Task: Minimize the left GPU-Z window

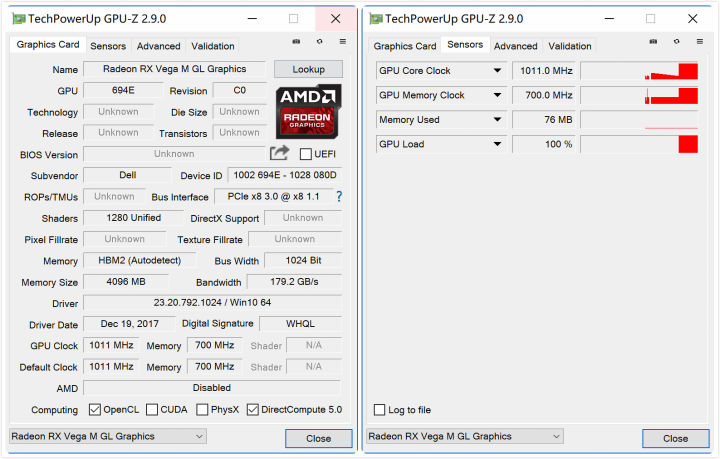Action: [252, 19]
